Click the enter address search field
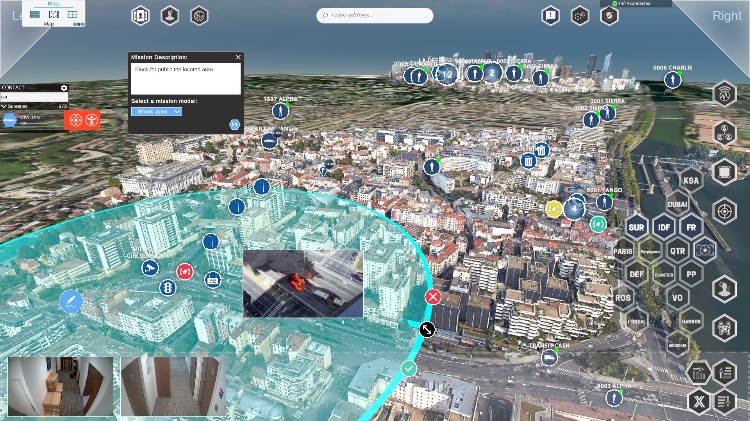The height and width of the screenshot is (421, 750). tap(375, 15)
